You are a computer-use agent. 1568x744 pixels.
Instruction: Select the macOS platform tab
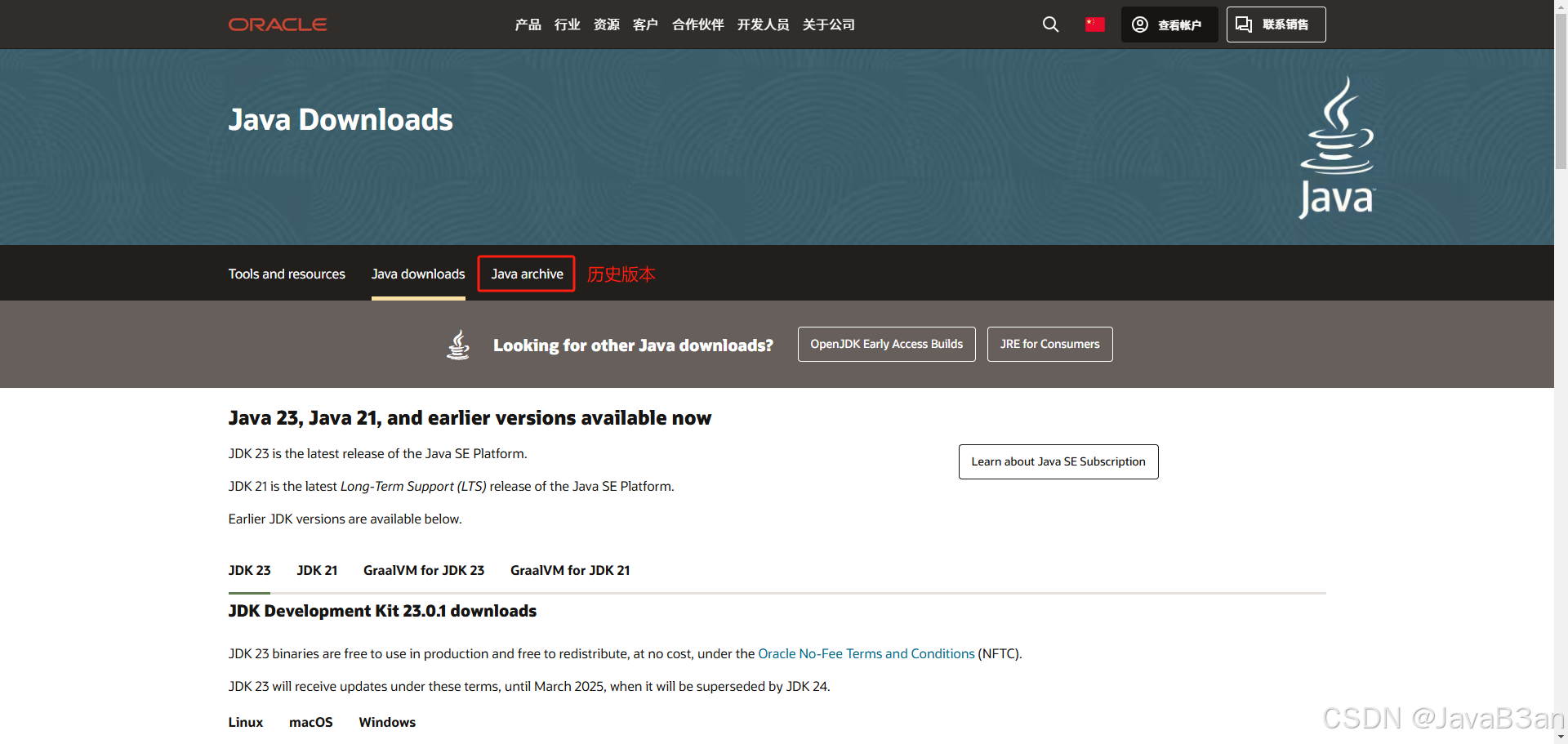coord(311,723)
